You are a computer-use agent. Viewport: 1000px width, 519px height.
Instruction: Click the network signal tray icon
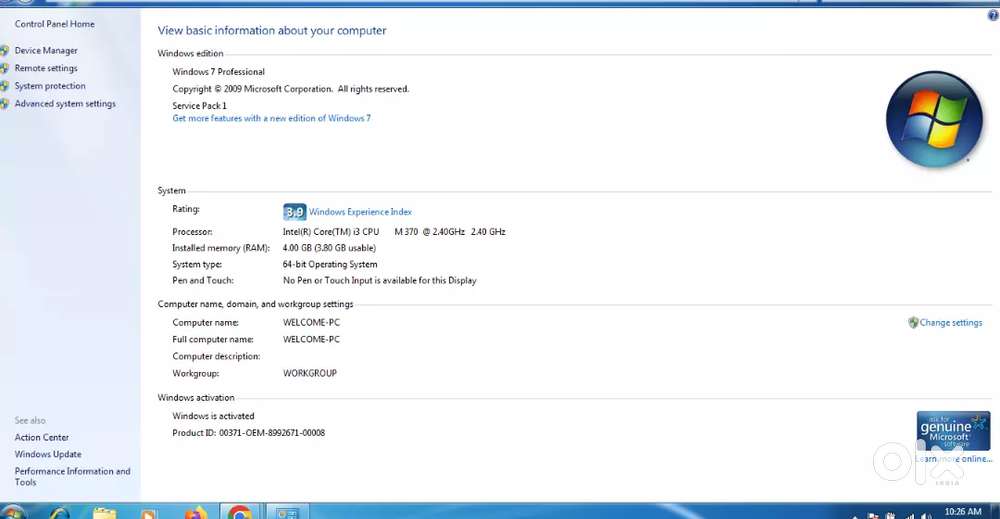click(908, 515)
